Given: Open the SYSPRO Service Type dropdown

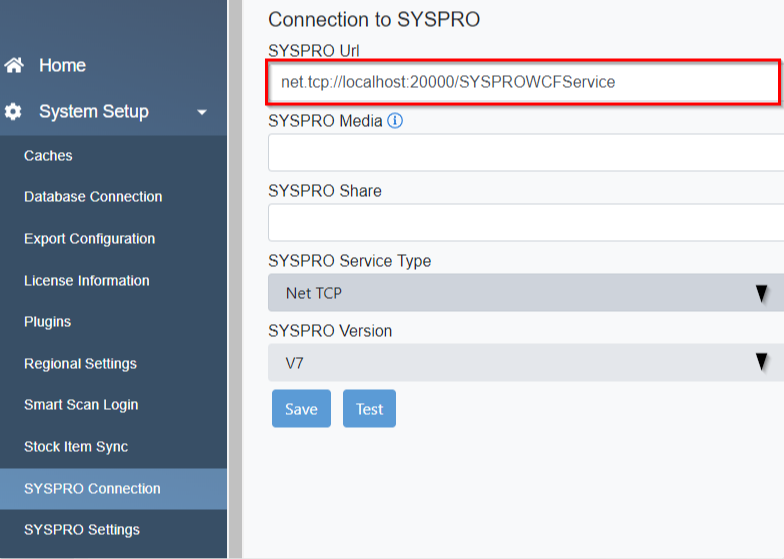Looking at the screenshot, I should (526, 292).
